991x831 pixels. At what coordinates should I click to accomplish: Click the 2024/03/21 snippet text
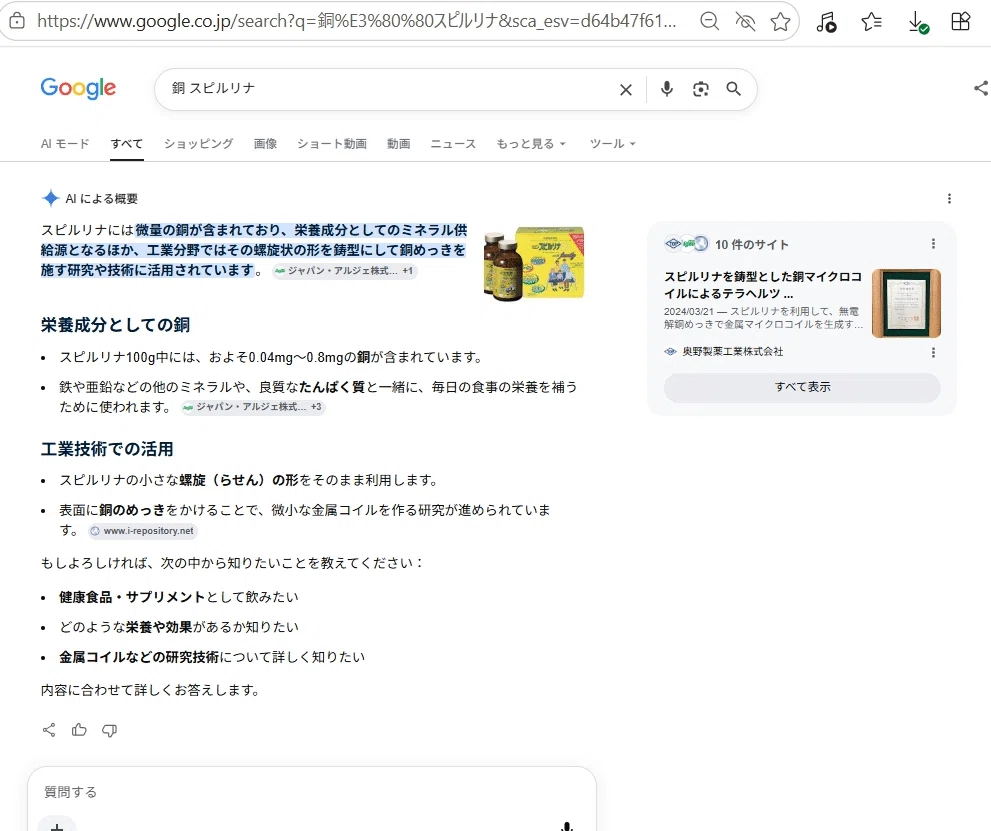pos(763,318)
